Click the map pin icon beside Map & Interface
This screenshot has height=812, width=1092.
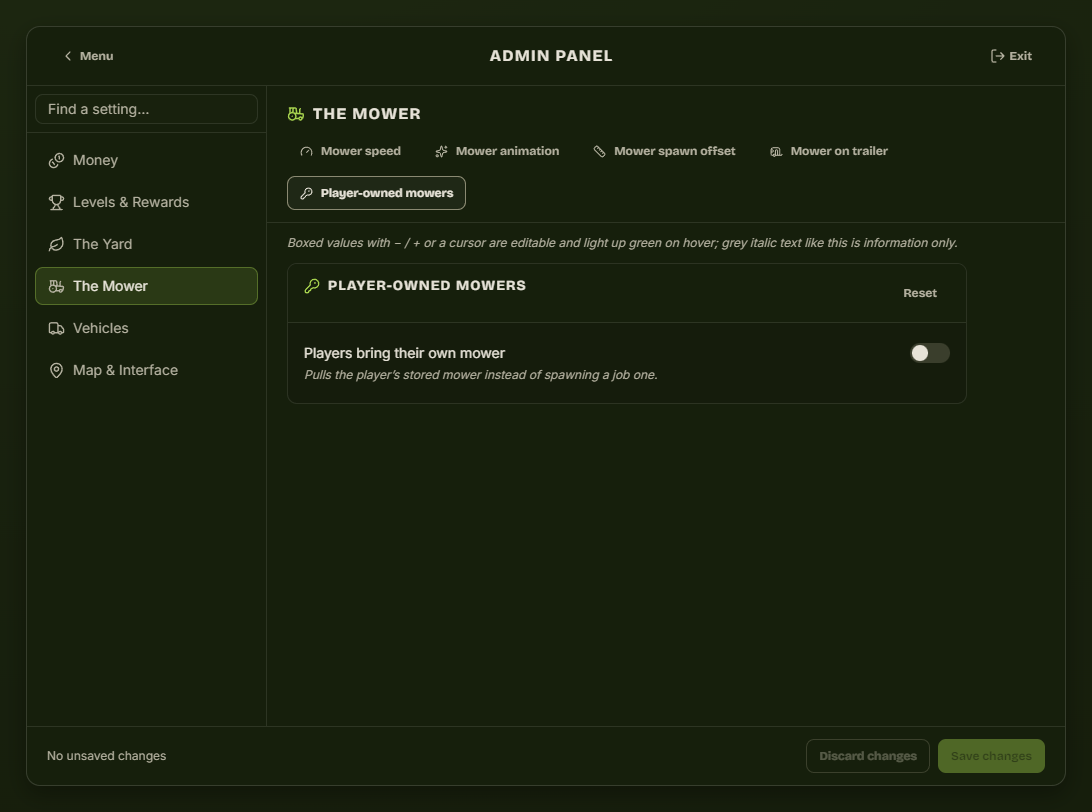click(x=56, y=370)
